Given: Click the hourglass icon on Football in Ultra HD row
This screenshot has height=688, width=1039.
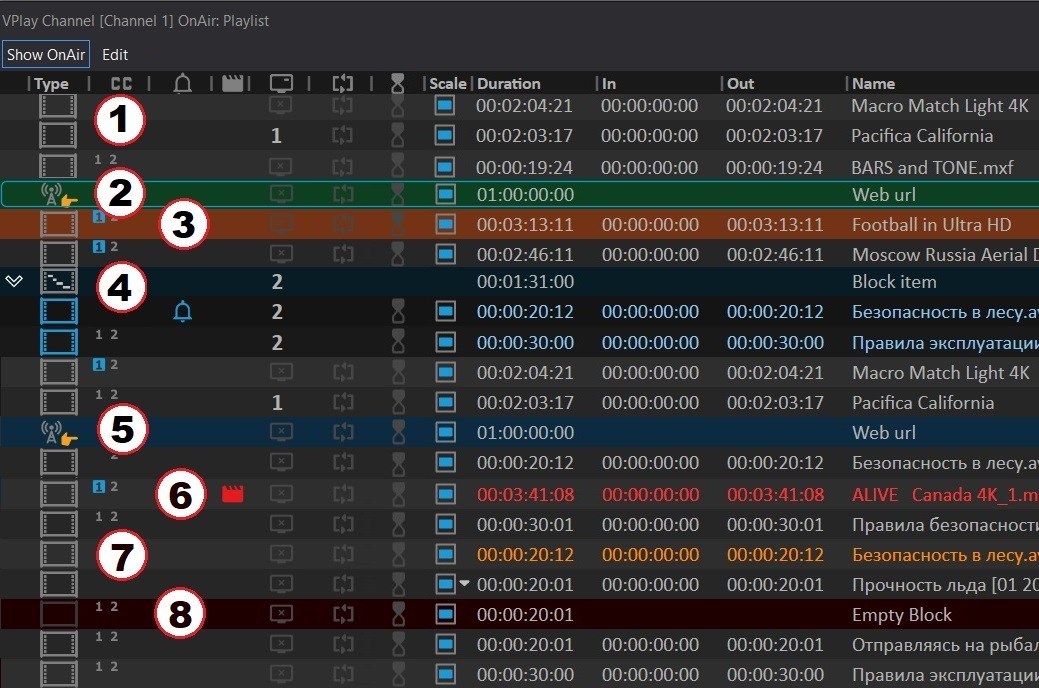Looking at the screenshot, I should (398, 224).
